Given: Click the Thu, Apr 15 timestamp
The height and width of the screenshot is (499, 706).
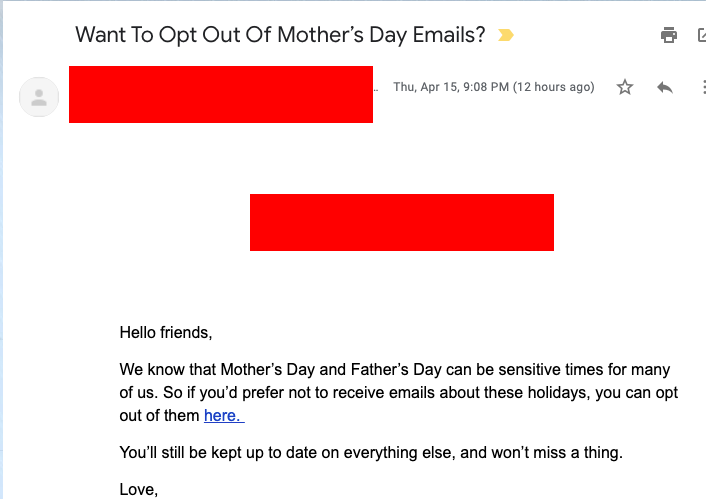Looking at the screenshot, I should coord(450,87).
